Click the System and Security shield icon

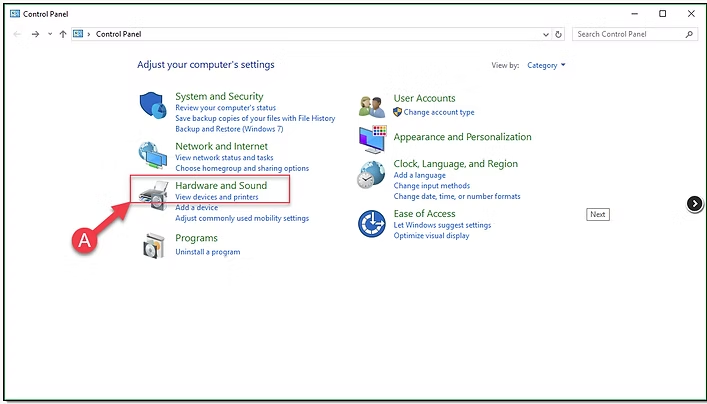152,105
